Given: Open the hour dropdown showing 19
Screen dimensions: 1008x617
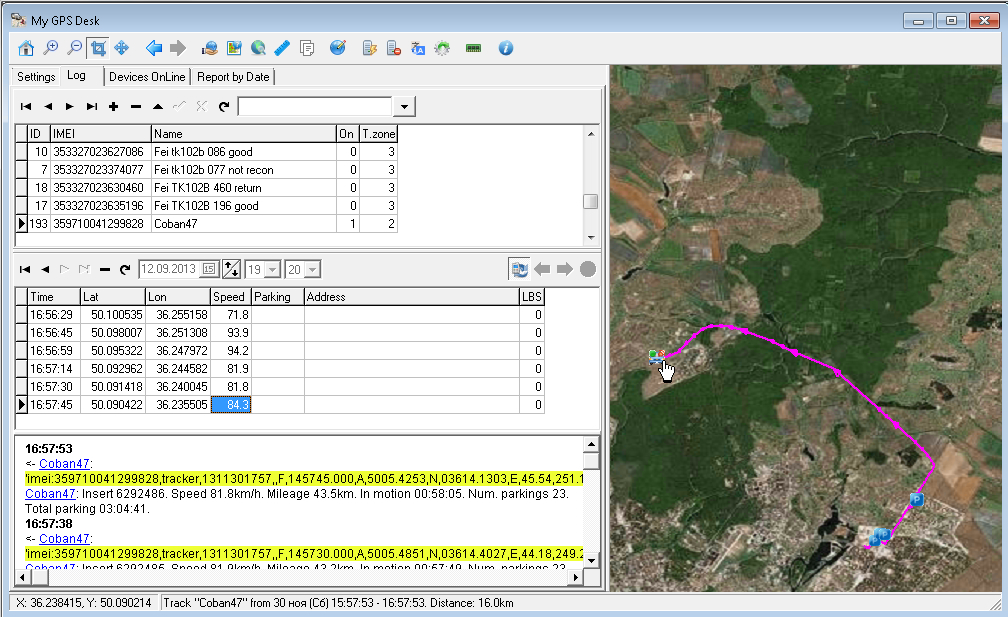Looking at the screenshot, I should [273, 270].
